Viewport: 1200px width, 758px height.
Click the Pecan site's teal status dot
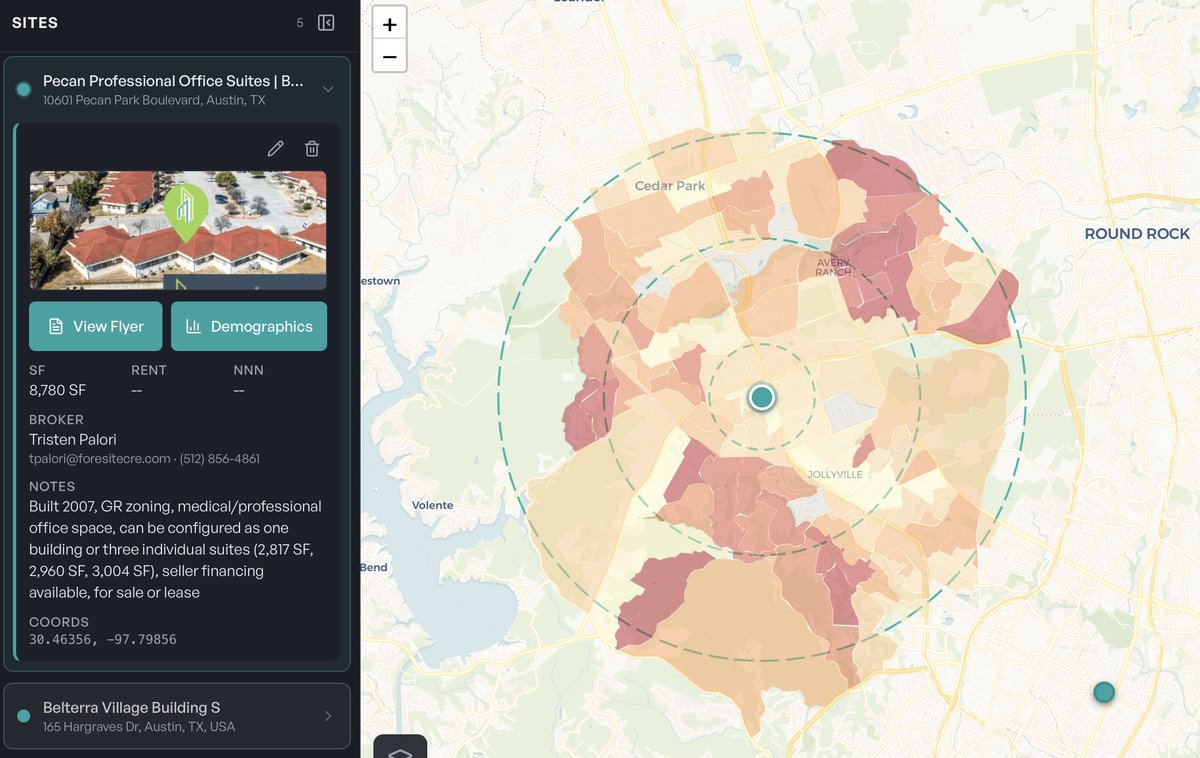(x=24, y=90)
